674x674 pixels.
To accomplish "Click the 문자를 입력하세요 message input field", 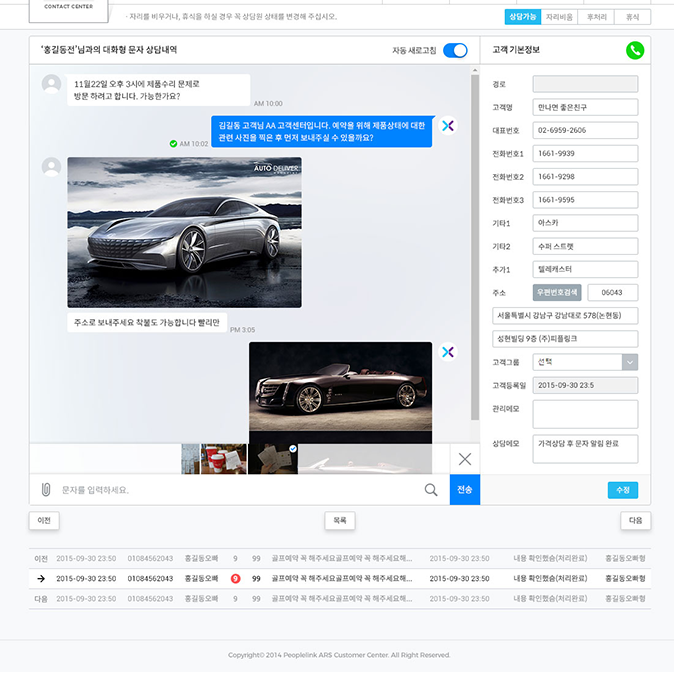I will 235,490.
